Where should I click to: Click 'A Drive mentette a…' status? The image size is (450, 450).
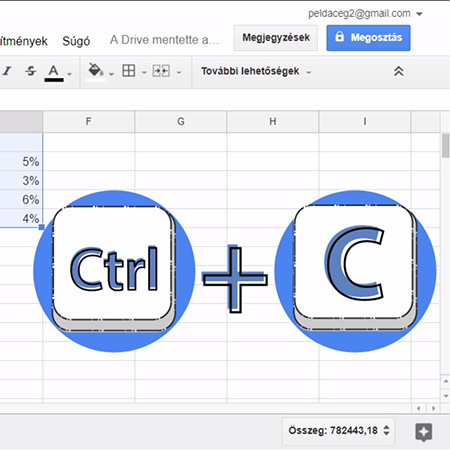pos(164,40)
